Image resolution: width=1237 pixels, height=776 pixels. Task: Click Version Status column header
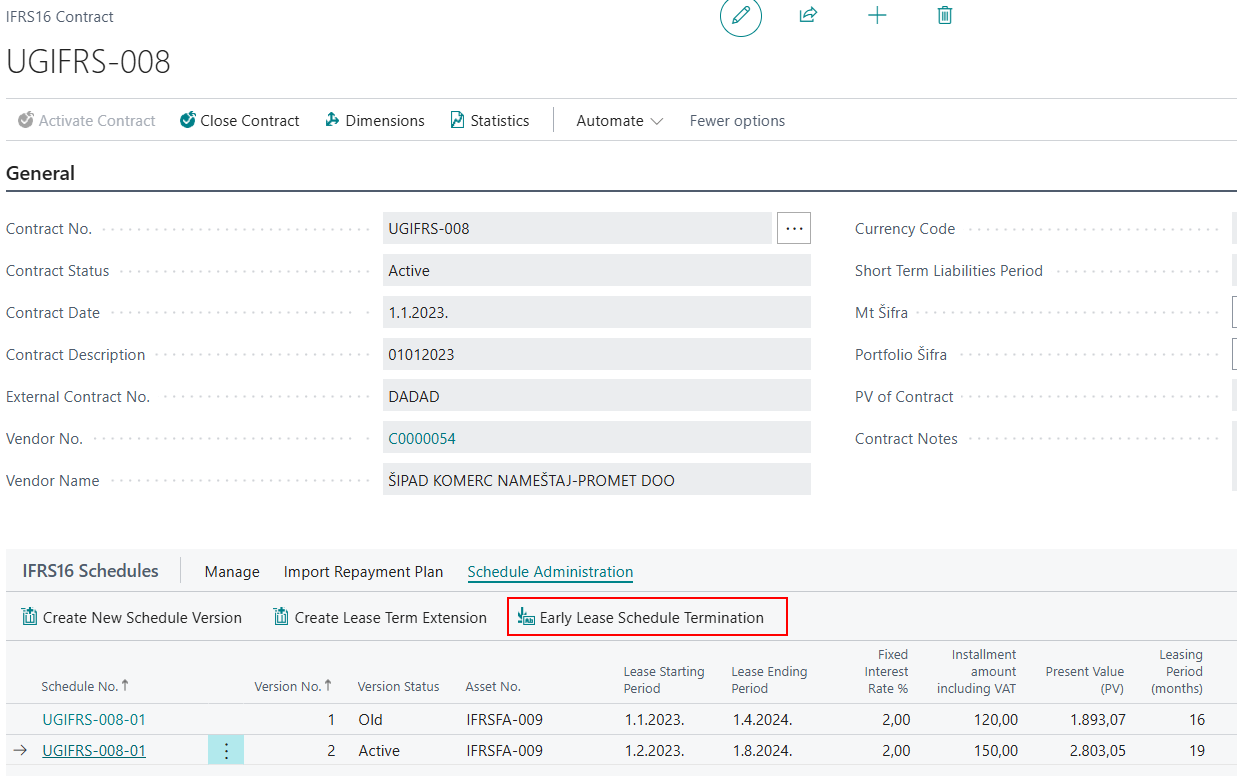coord(399,686)
